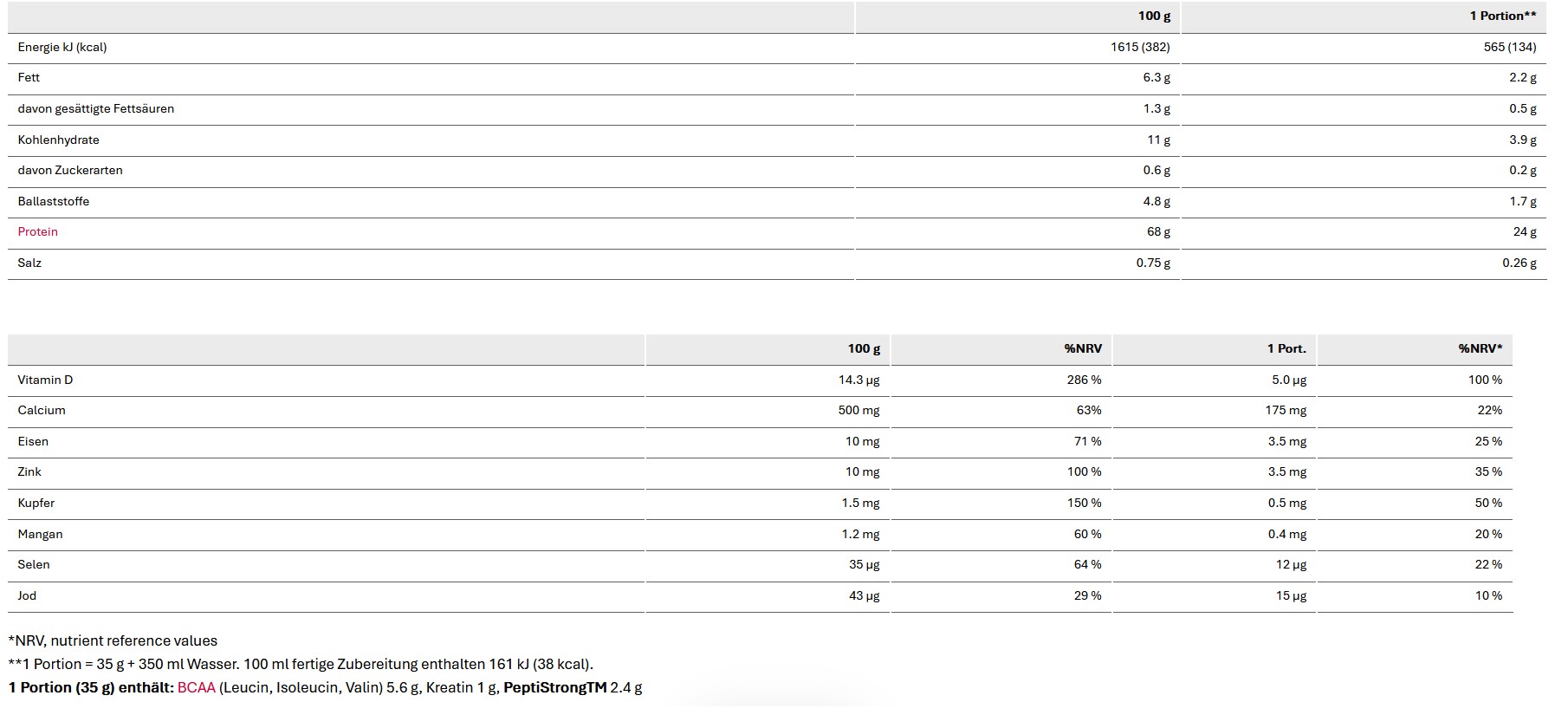The width and height of the screenshot is (1568, 715).
Task: Click the "%NRV*" column header
Action: (x=1480, y=349)
